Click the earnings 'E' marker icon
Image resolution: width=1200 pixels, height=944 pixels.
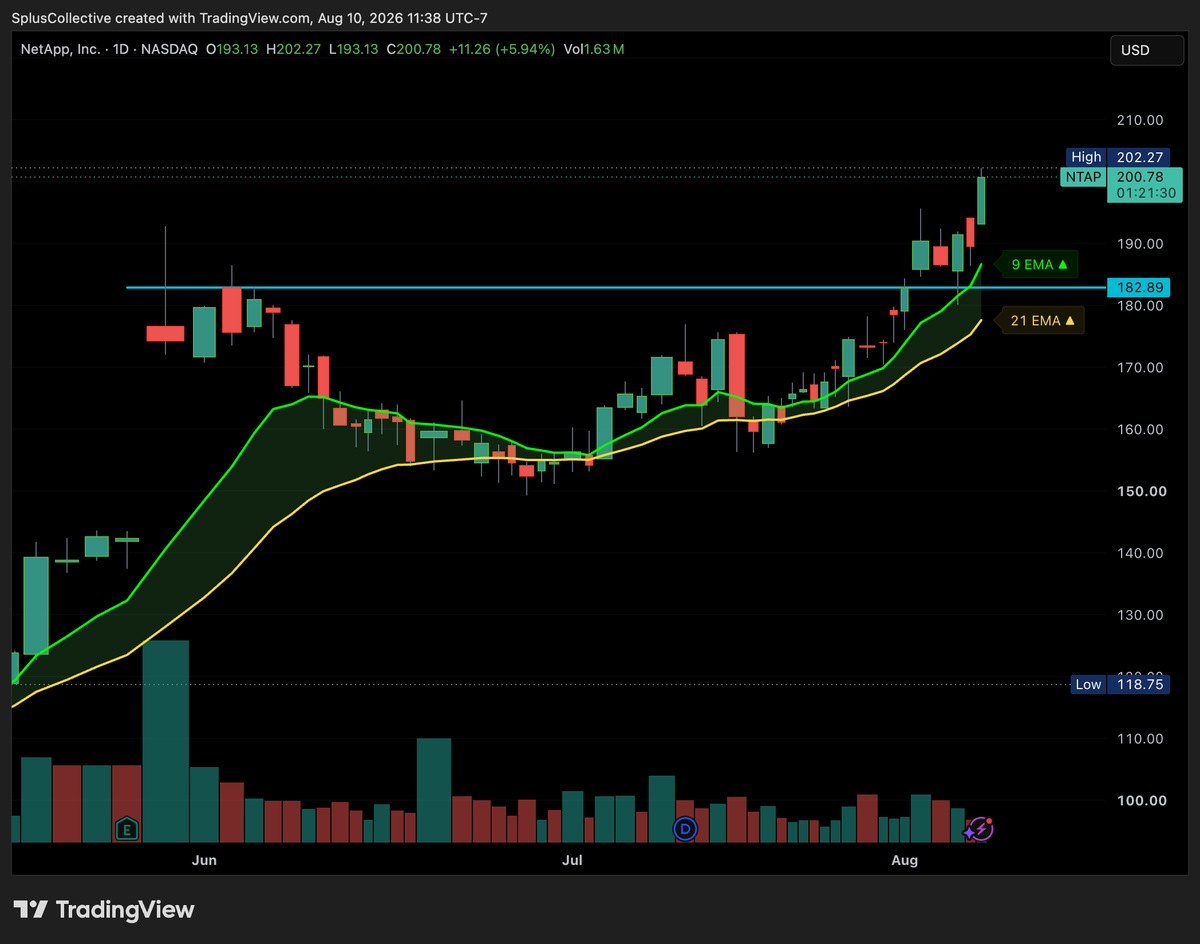click(126, 828)
